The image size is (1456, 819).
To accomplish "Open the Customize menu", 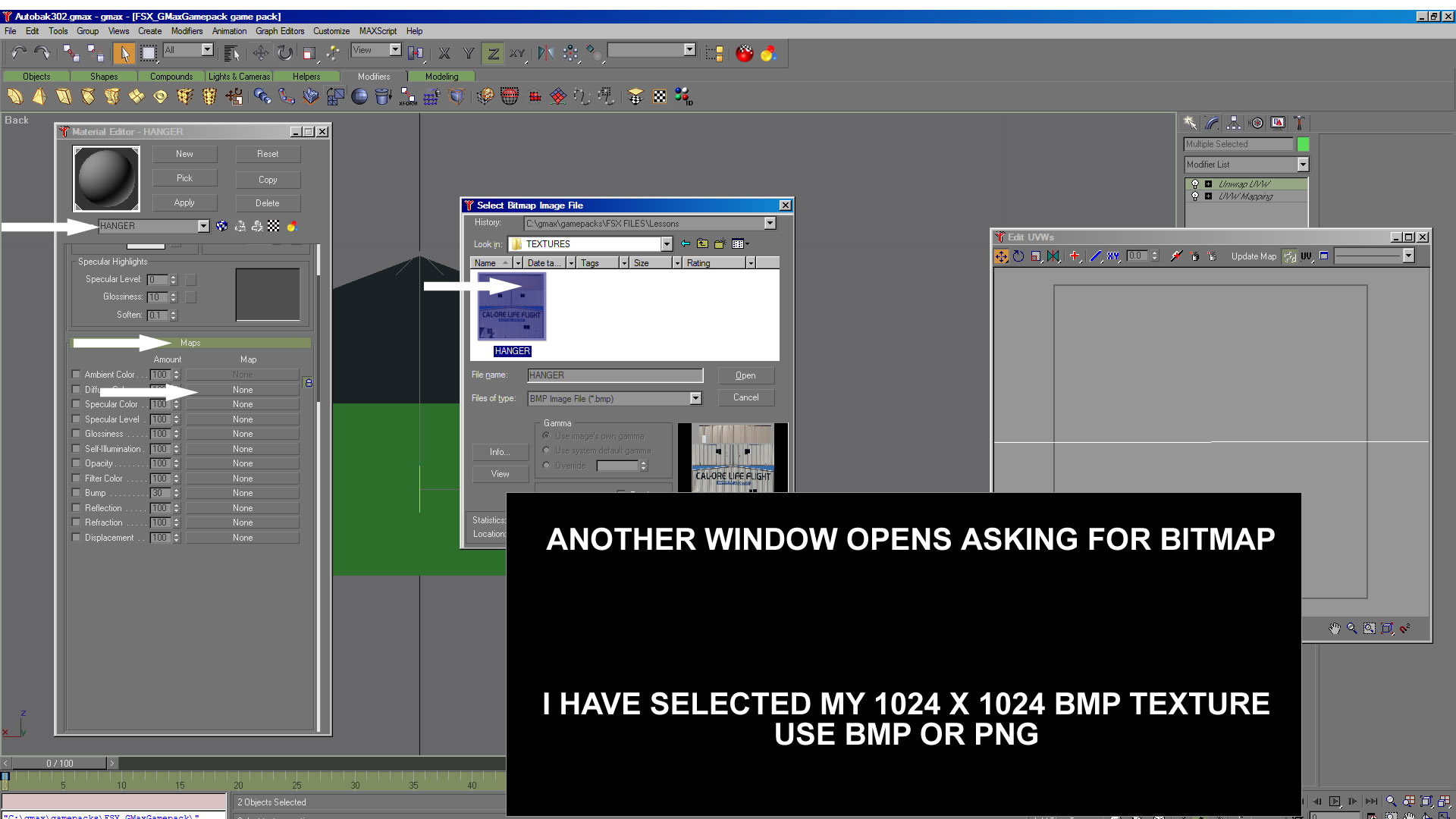I will point(331,31).
